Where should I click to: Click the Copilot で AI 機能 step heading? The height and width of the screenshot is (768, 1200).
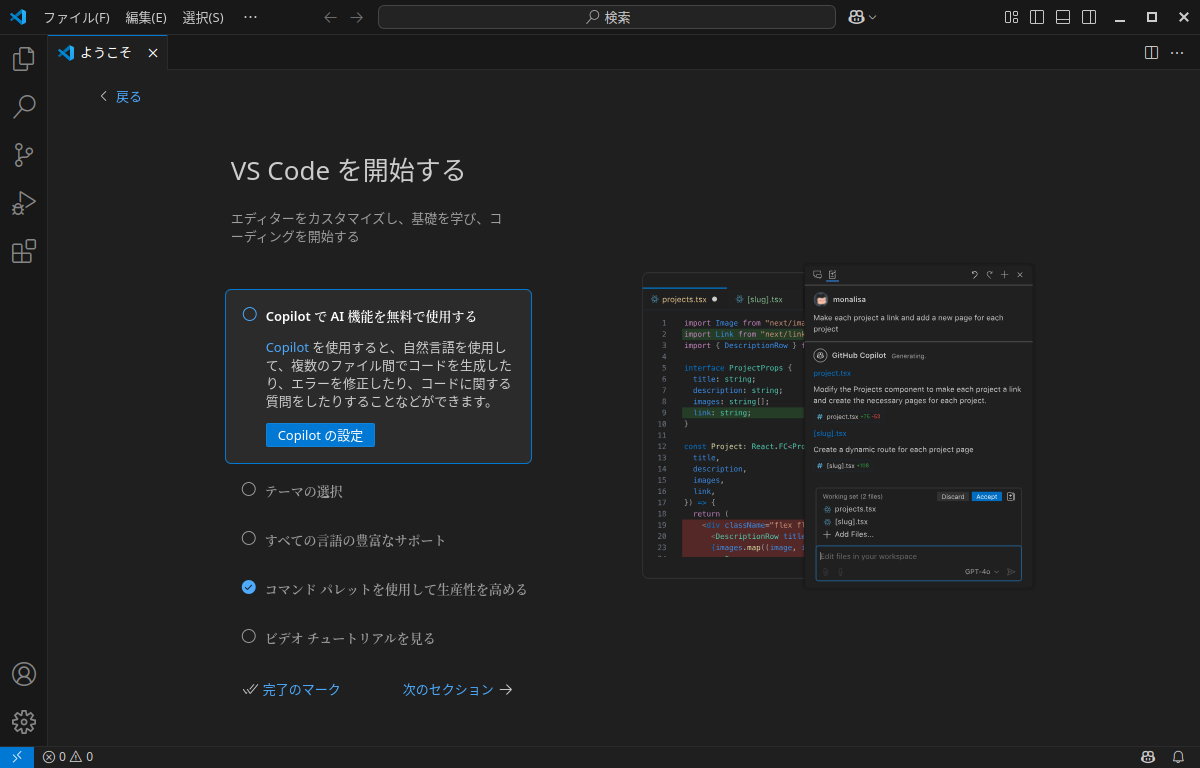point(371,316)
